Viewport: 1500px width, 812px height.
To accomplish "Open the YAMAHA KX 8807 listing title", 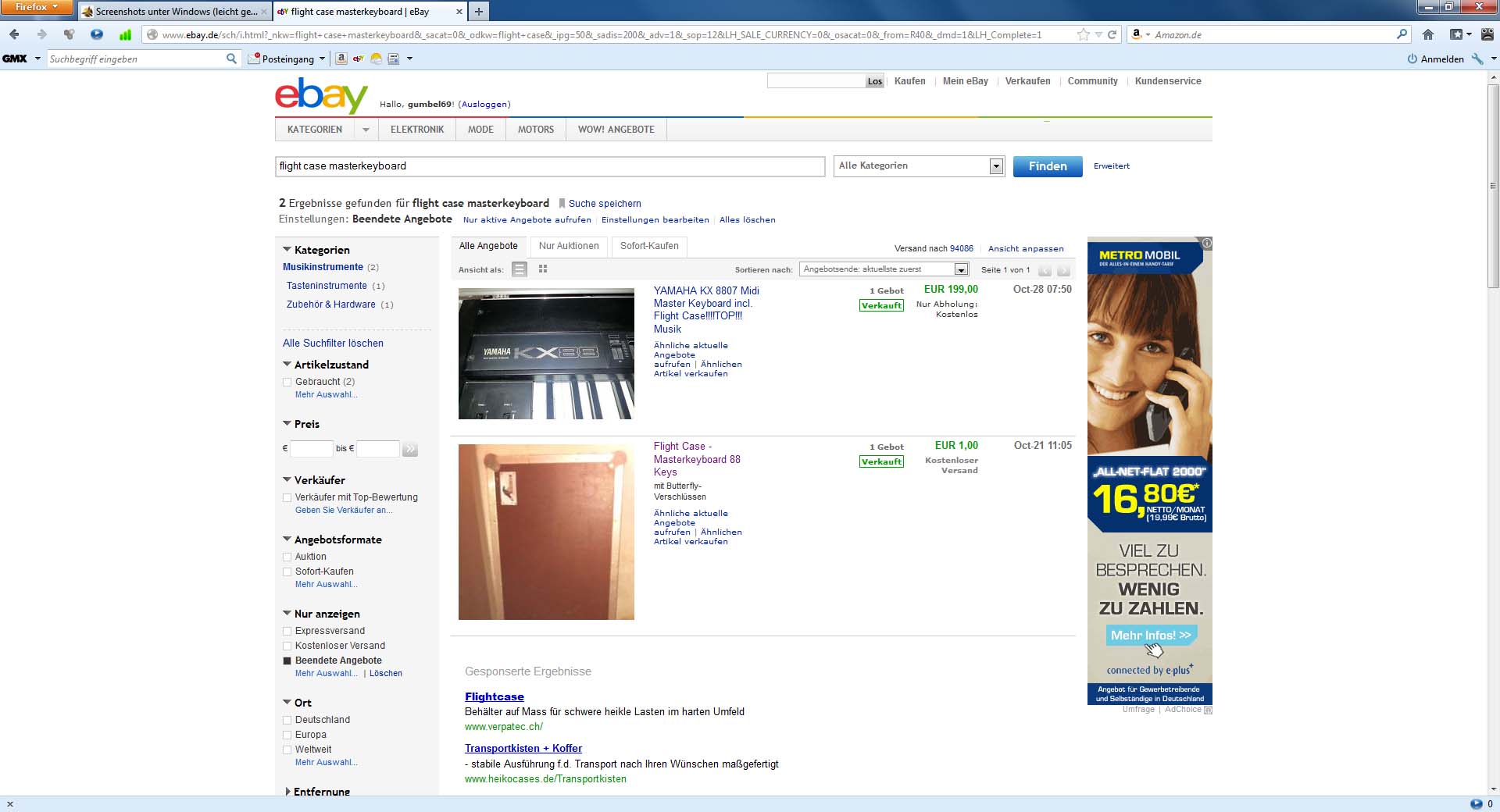I will (x=706, y=310).
